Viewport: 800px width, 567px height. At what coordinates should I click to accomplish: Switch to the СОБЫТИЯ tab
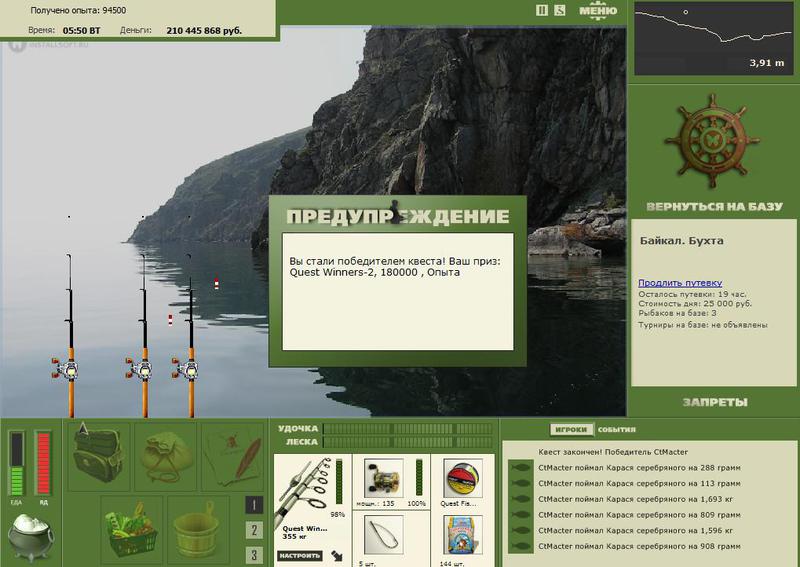[x=616, y=430]
